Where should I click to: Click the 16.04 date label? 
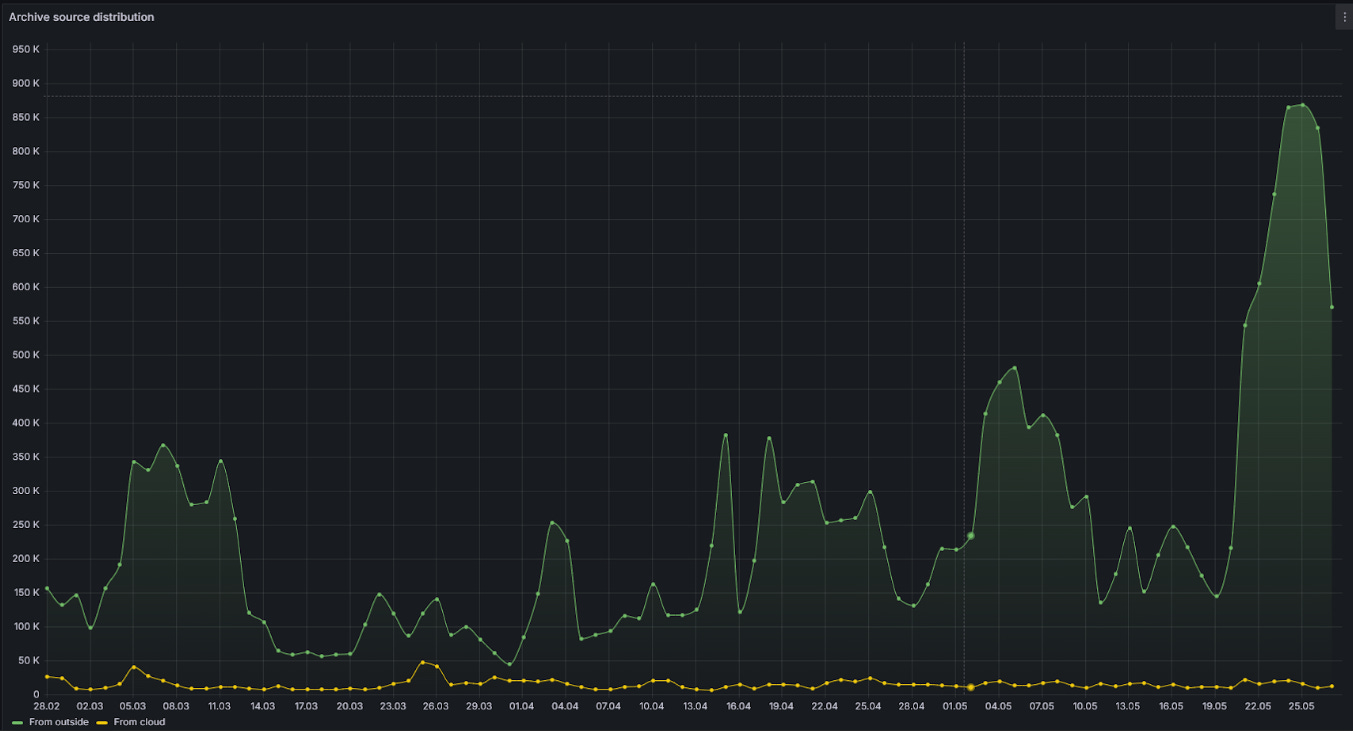738,706
